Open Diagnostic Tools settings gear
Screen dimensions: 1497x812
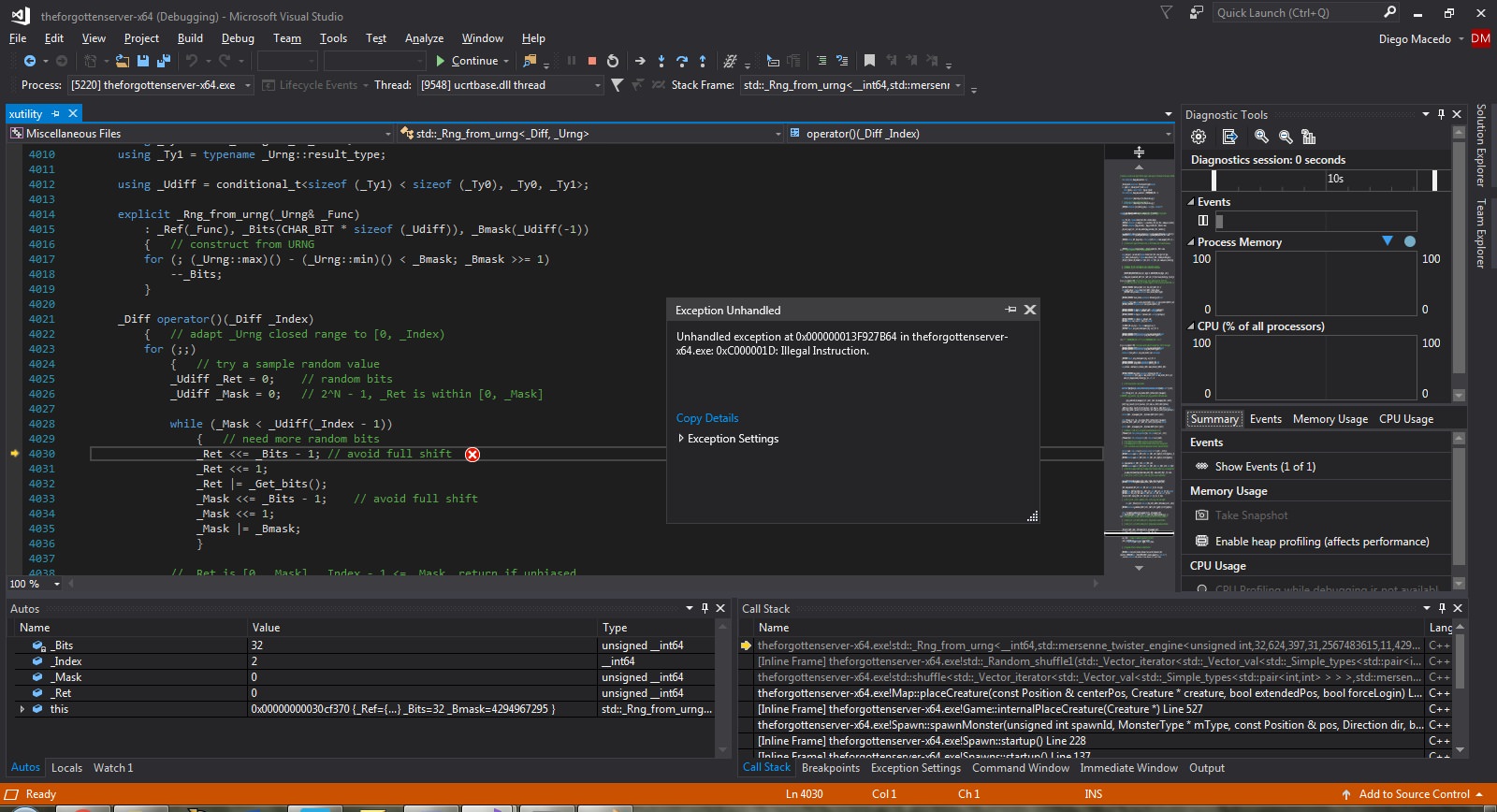tap(1199, 137)
